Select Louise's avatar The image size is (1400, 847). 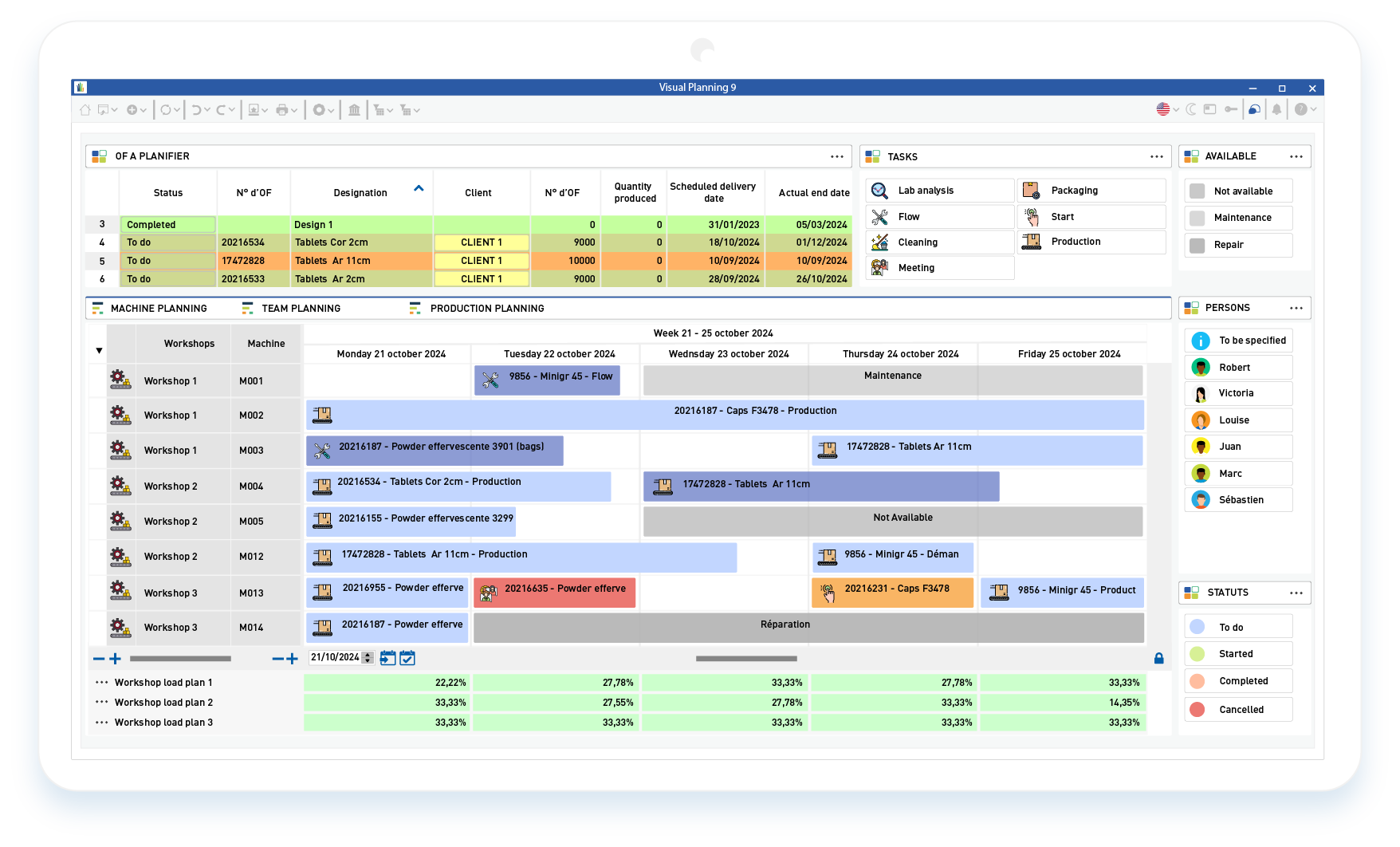[x=1201, y=420]
